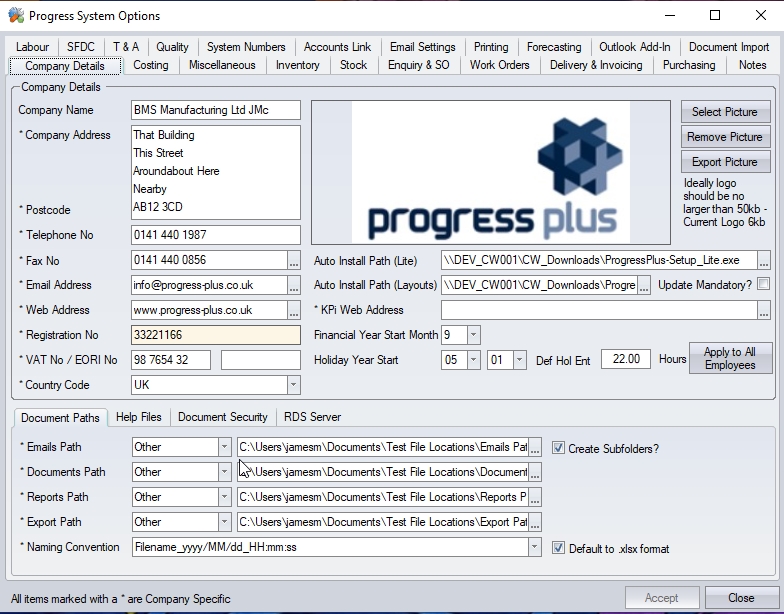This screenshot has height=614, width=784.
Task: Select the Costing tab
Action: [x=150, y=65]
